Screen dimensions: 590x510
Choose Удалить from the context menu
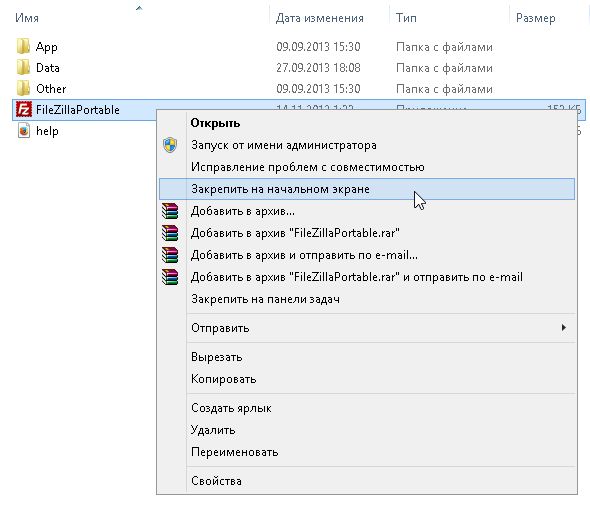[367, 430]
